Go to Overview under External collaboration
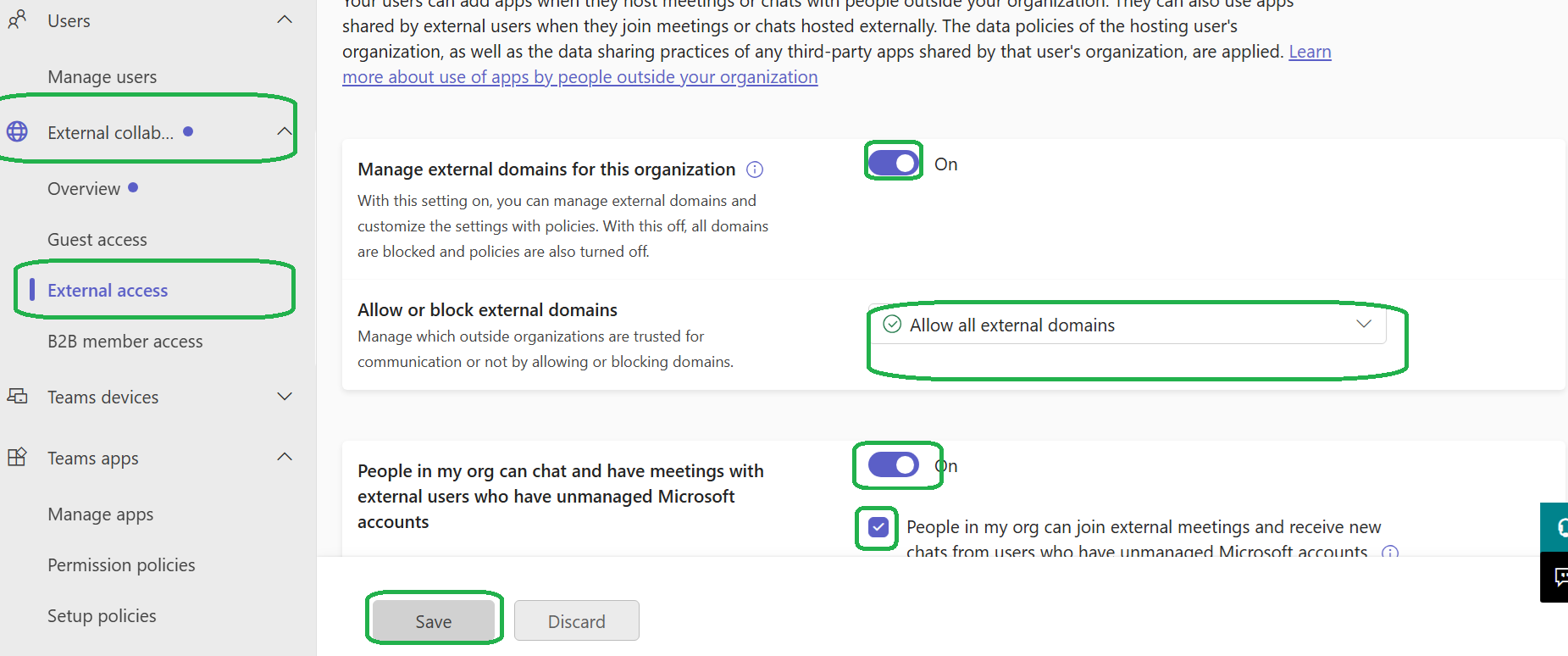The height and width of the screenshot is (656, 1568). [x=84, y=189]
